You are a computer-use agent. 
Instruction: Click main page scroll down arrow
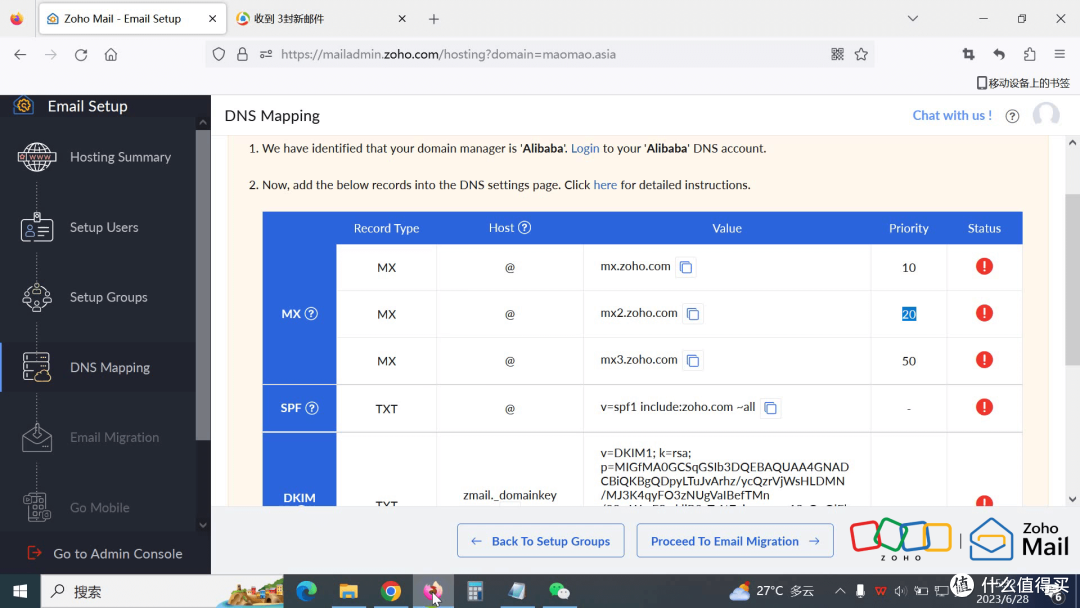(x=1072, y=499)
